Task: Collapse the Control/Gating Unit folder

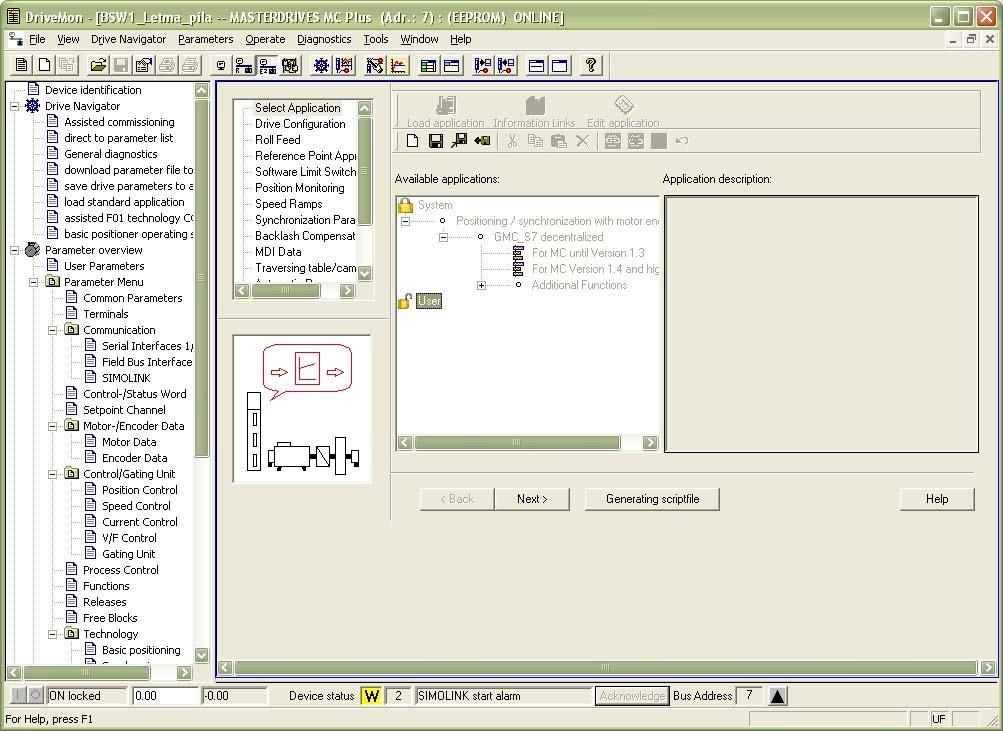Action: pyautogui.click(x=52, y=474)
